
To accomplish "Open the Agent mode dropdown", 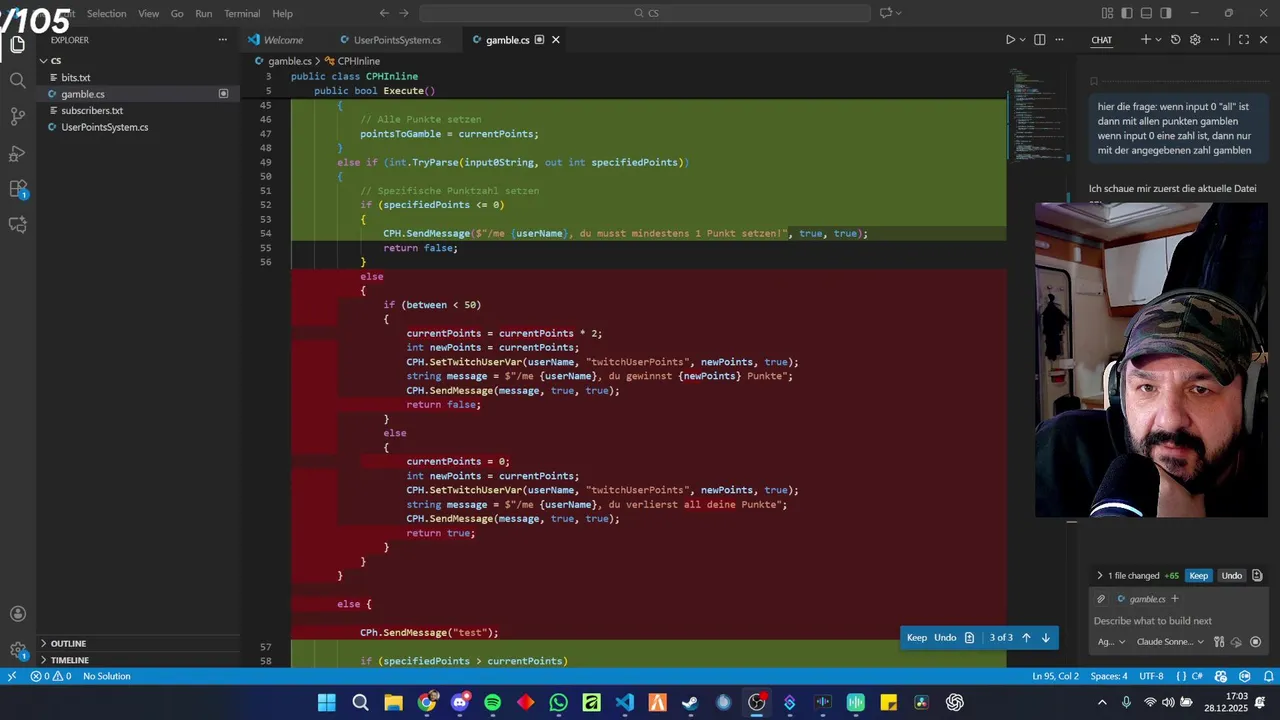I will [x=1112, y=642].
